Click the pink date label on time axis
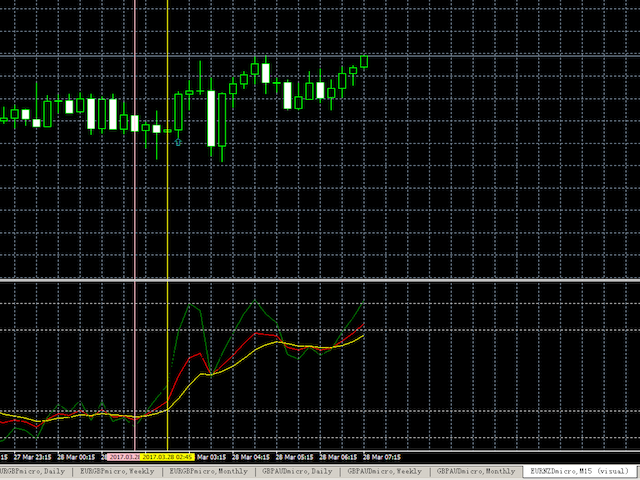This screenshot has width=640, height=480. click(x=123, y=455)
